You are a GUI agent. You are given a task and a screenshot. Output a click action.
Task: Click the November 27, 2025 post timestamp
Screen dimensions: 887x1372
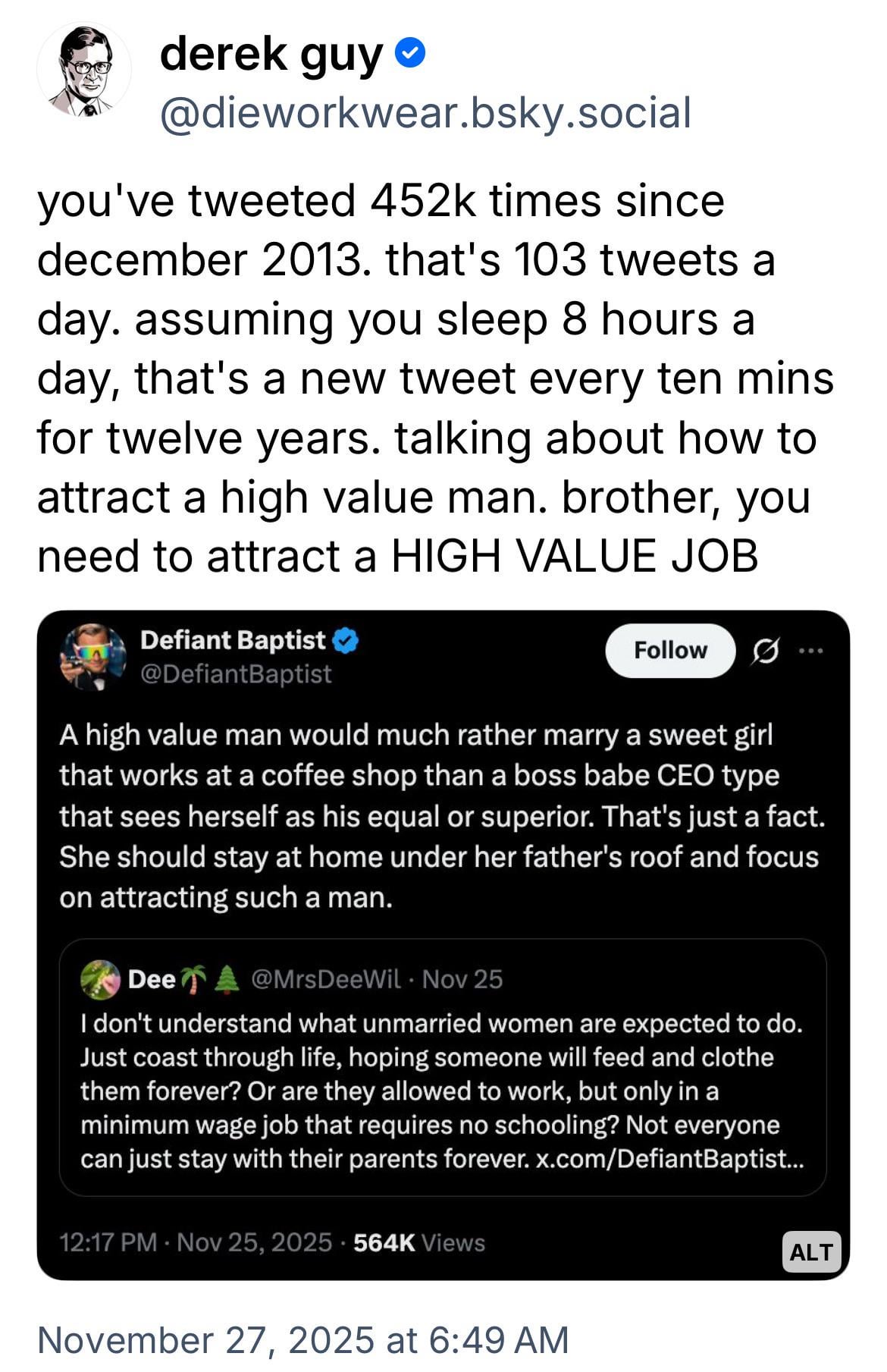(302, 1339)
